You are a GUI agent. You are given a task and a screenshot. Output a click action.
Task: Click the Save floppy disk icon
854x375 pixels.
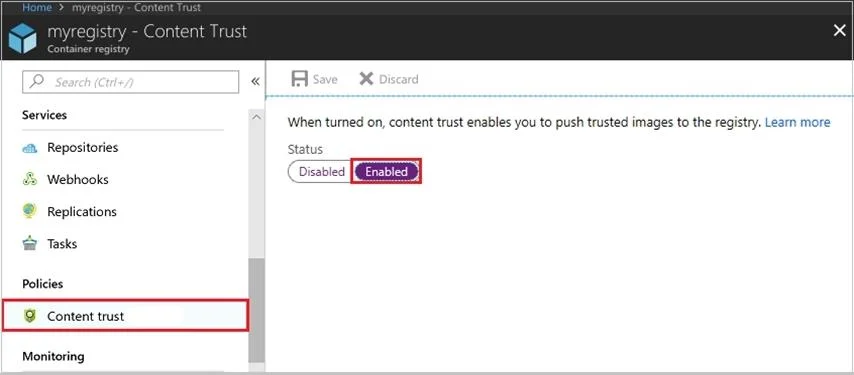tap(300, 79)
